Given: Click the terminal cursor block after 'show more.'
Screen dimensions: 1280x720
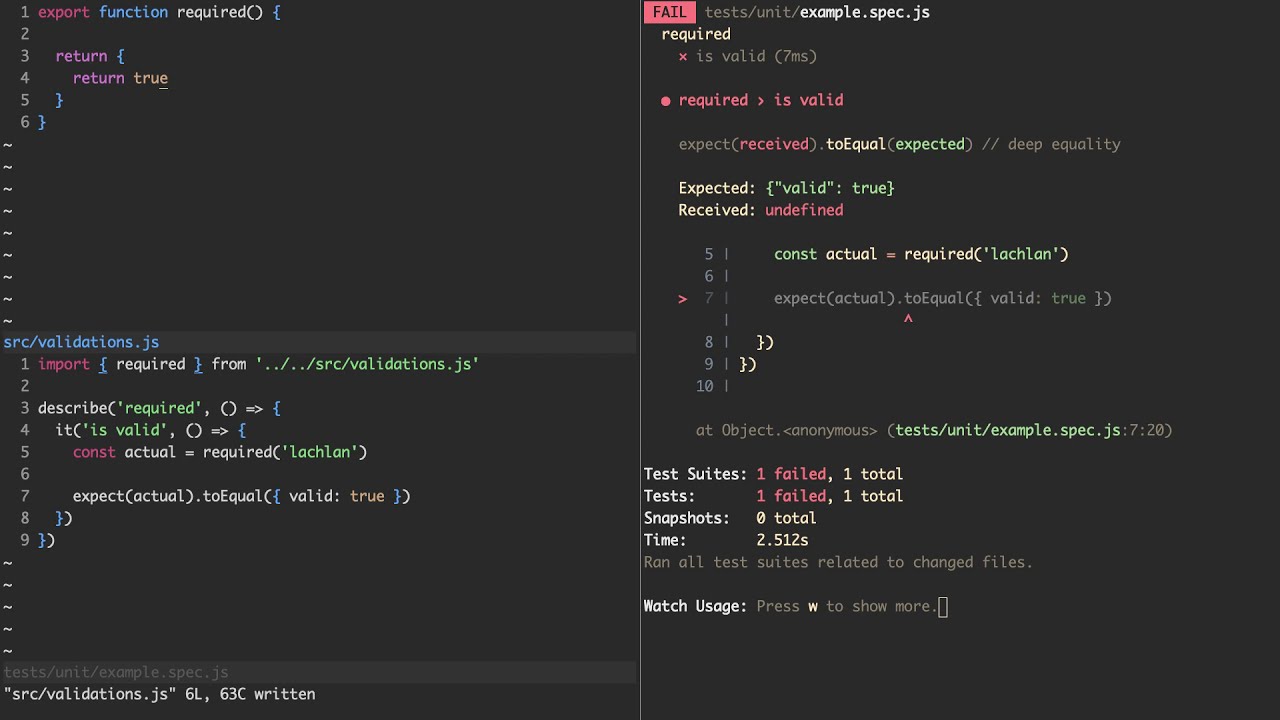Looking at the screenshot, I should click(x=943, y=606).
